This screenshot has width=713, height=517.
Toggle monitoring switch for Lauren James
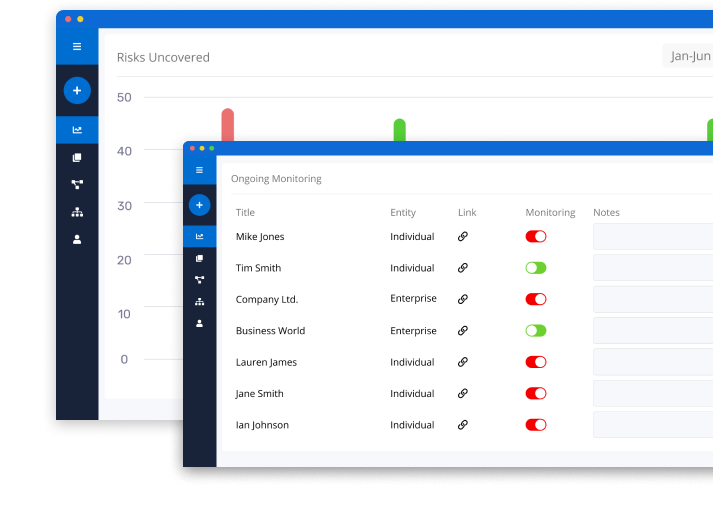(x=536, y=362)
